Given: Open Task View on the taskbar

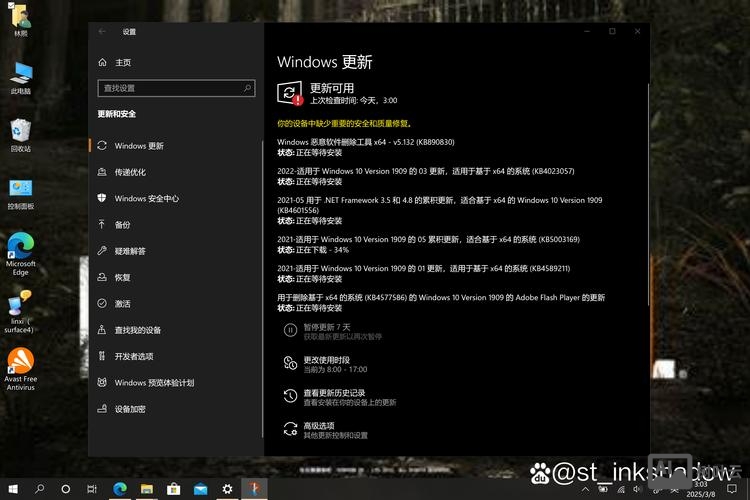Looking at the screenshot, I should coord(92,489).
